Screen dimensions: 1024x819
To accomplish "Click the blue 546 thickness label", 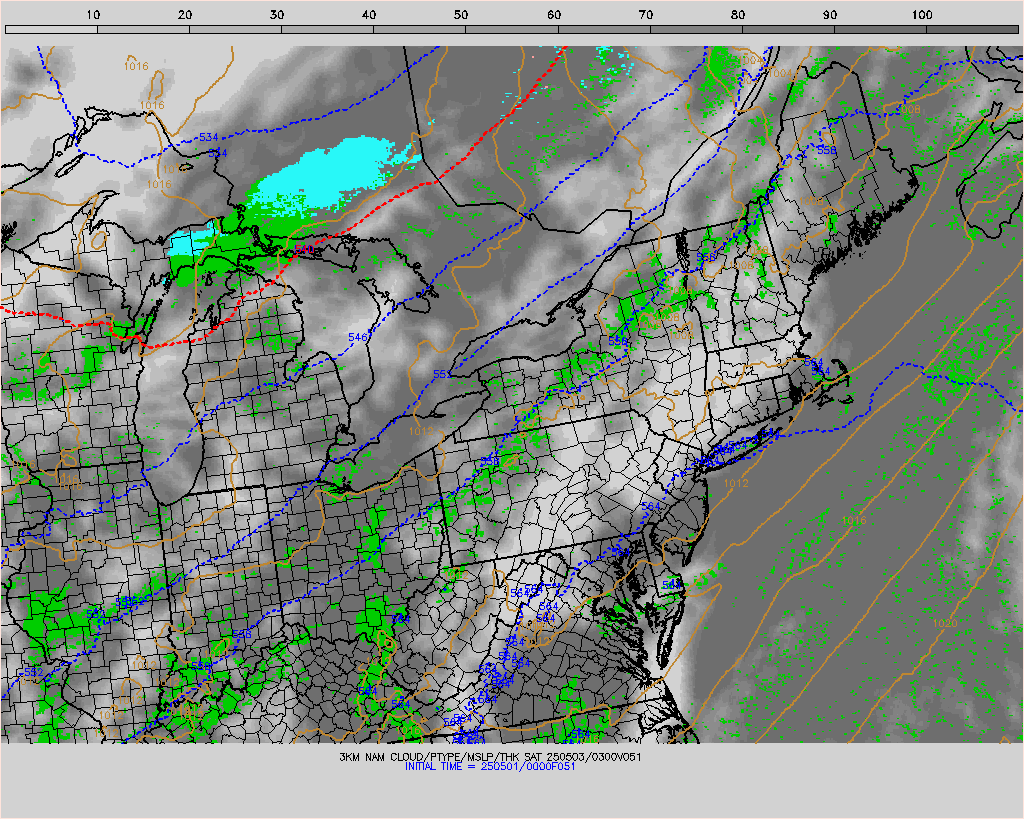I will [x=358, y=337].
